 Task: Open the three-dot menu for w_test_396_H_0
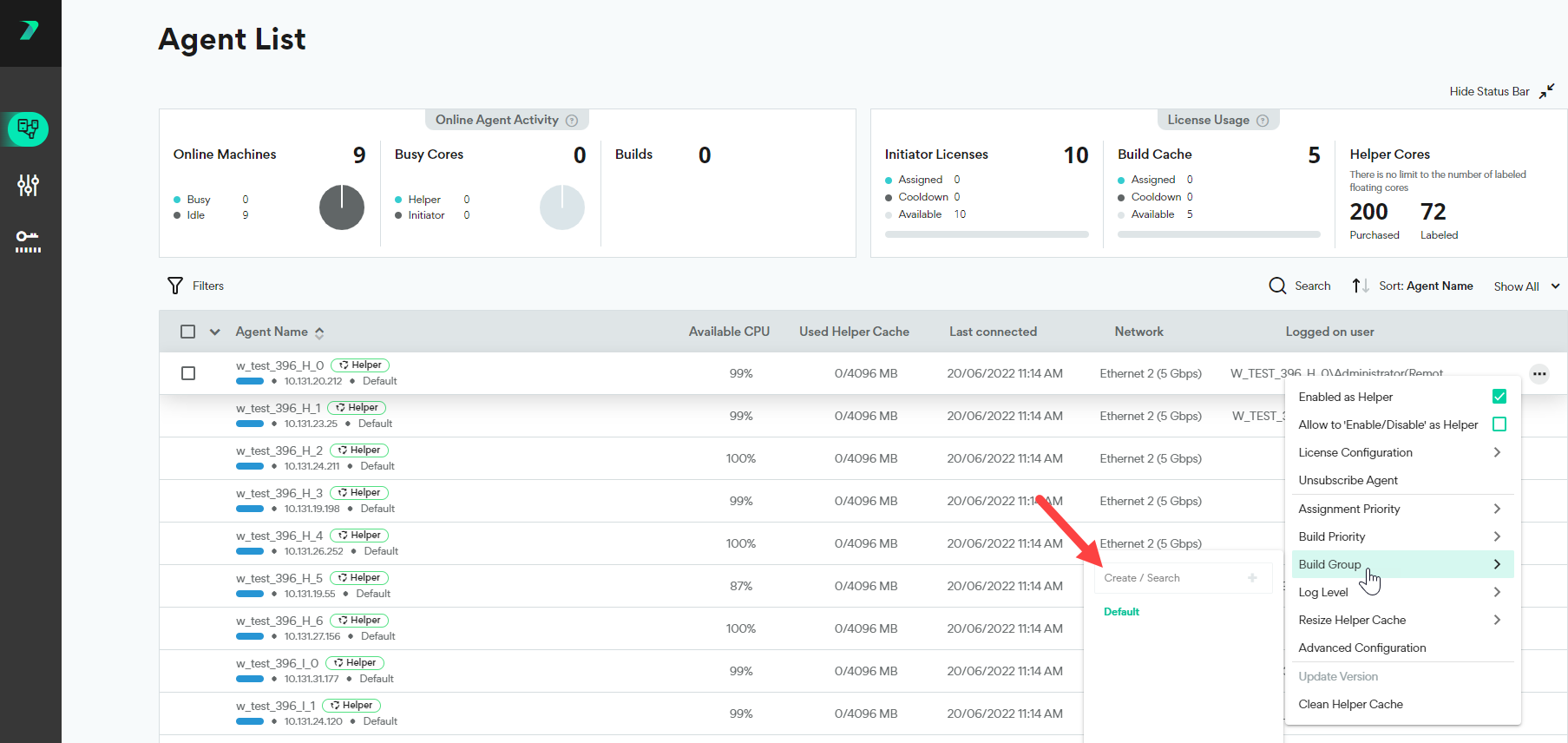pos(1539,374)
